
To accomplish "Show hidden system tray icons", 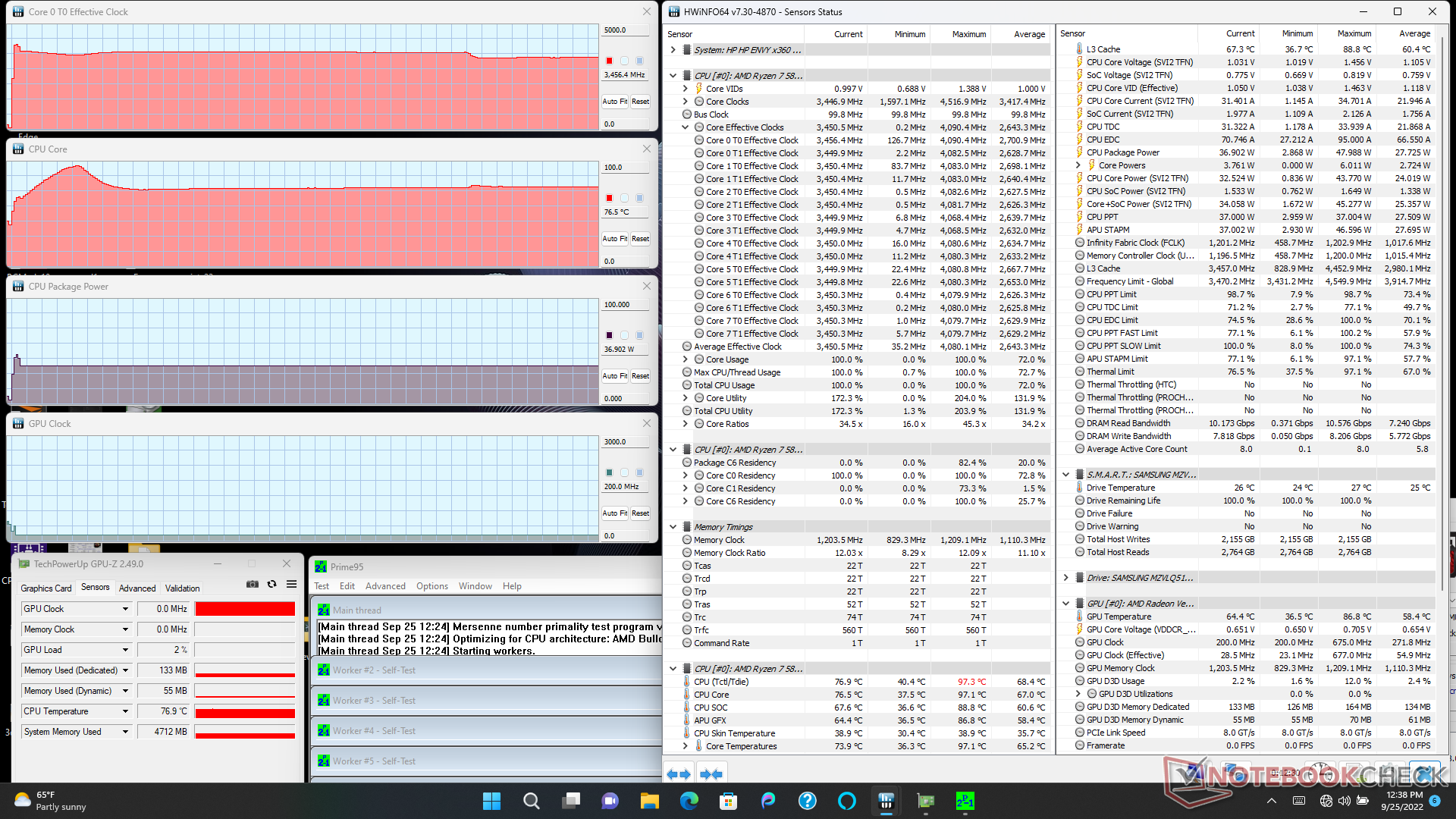I will pos(1272,801).
